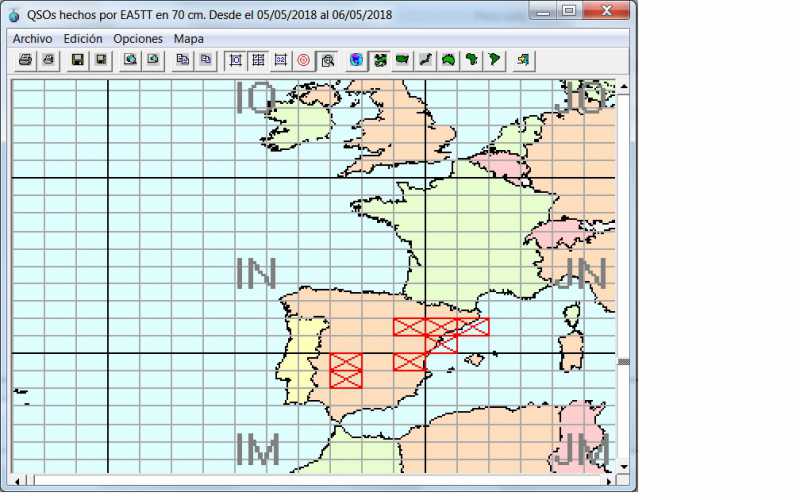Image resolution: width=800 pixels, height=500 pixels.
Task: Click the vertical scrollbar down arrow
Action: 623,466
